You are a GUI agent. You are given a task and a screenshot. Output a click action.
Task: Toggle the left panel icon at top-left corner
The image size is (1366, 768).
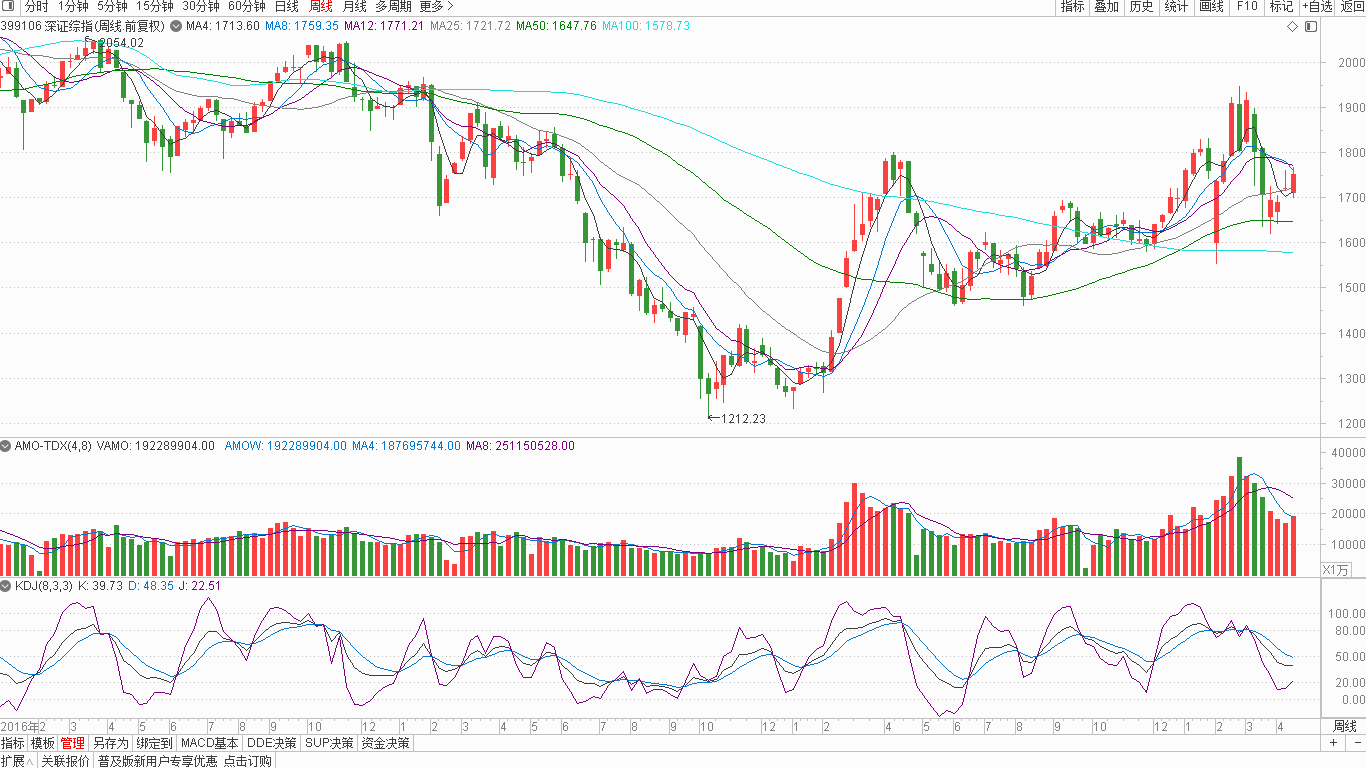(9, 7)
